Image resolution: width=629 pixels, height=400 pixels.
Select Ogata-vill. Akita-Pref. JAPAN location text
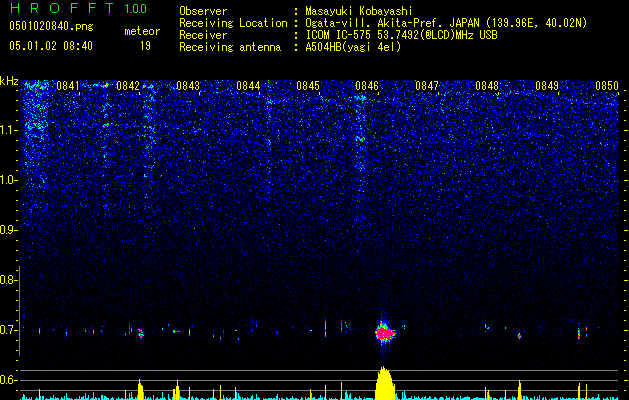coord(446,23)
